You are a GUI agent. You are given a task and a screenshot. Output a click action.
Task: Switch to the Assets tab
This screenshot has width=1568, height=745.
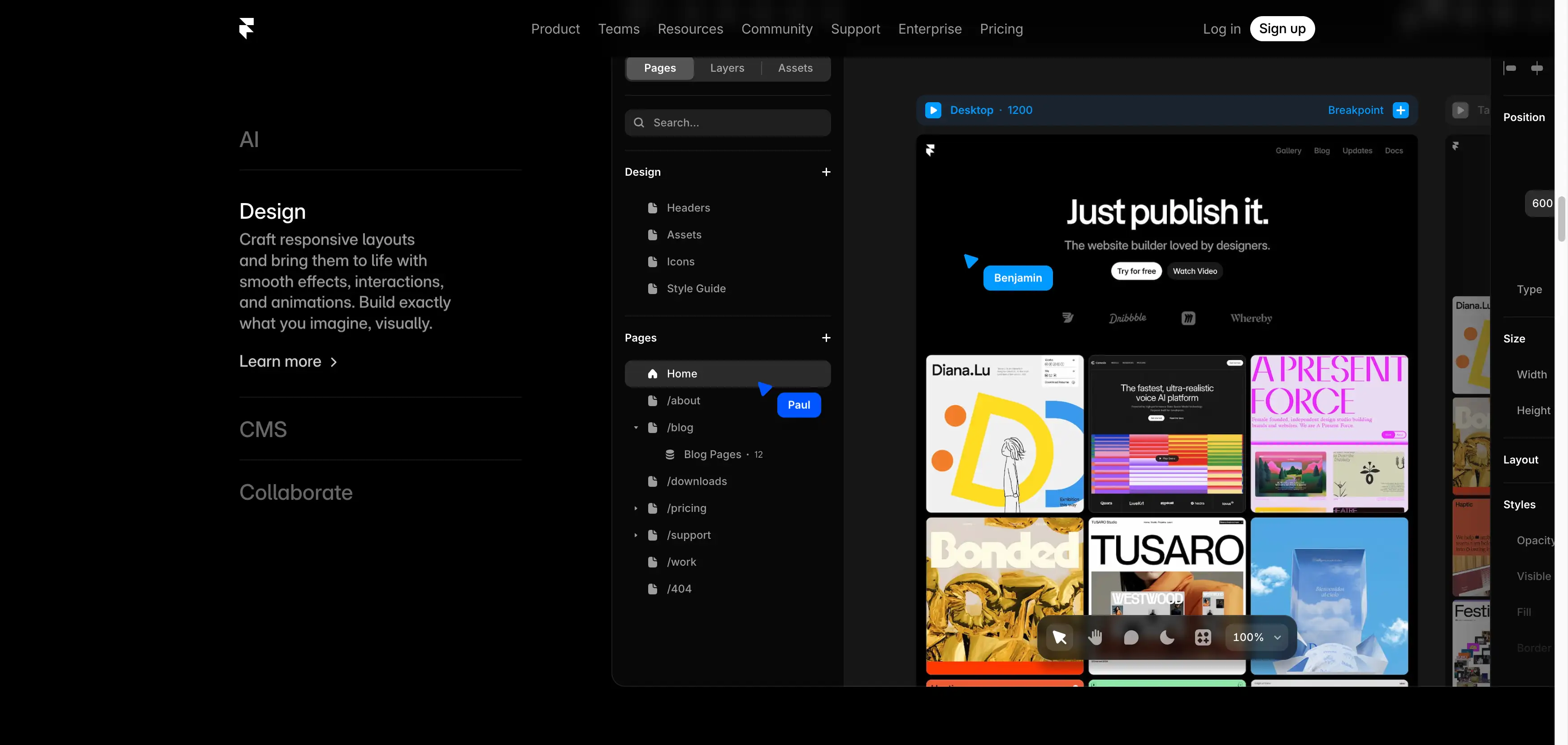tap(795, 68)
